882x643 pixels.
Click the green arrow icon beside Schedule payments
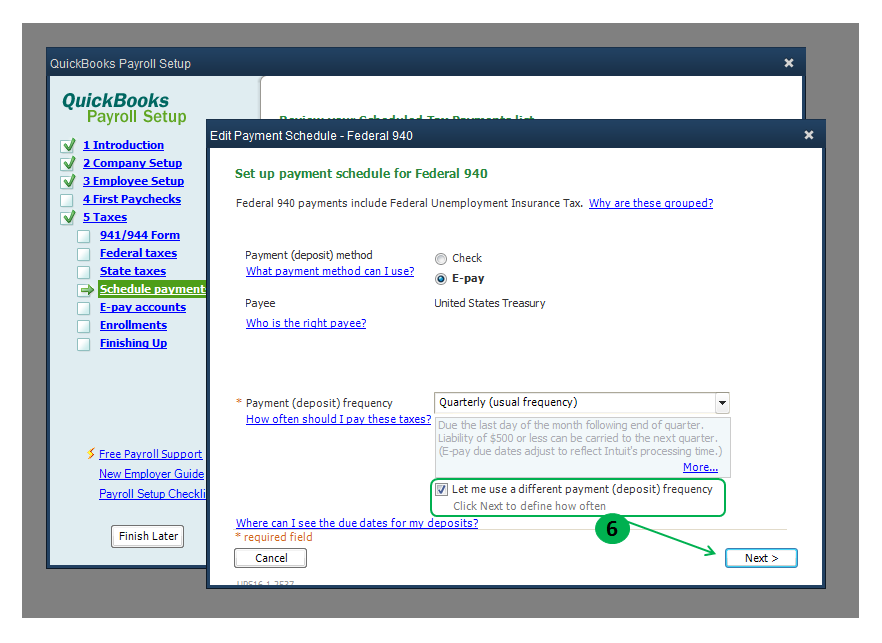pyautogui.click(x=86, y=290)
